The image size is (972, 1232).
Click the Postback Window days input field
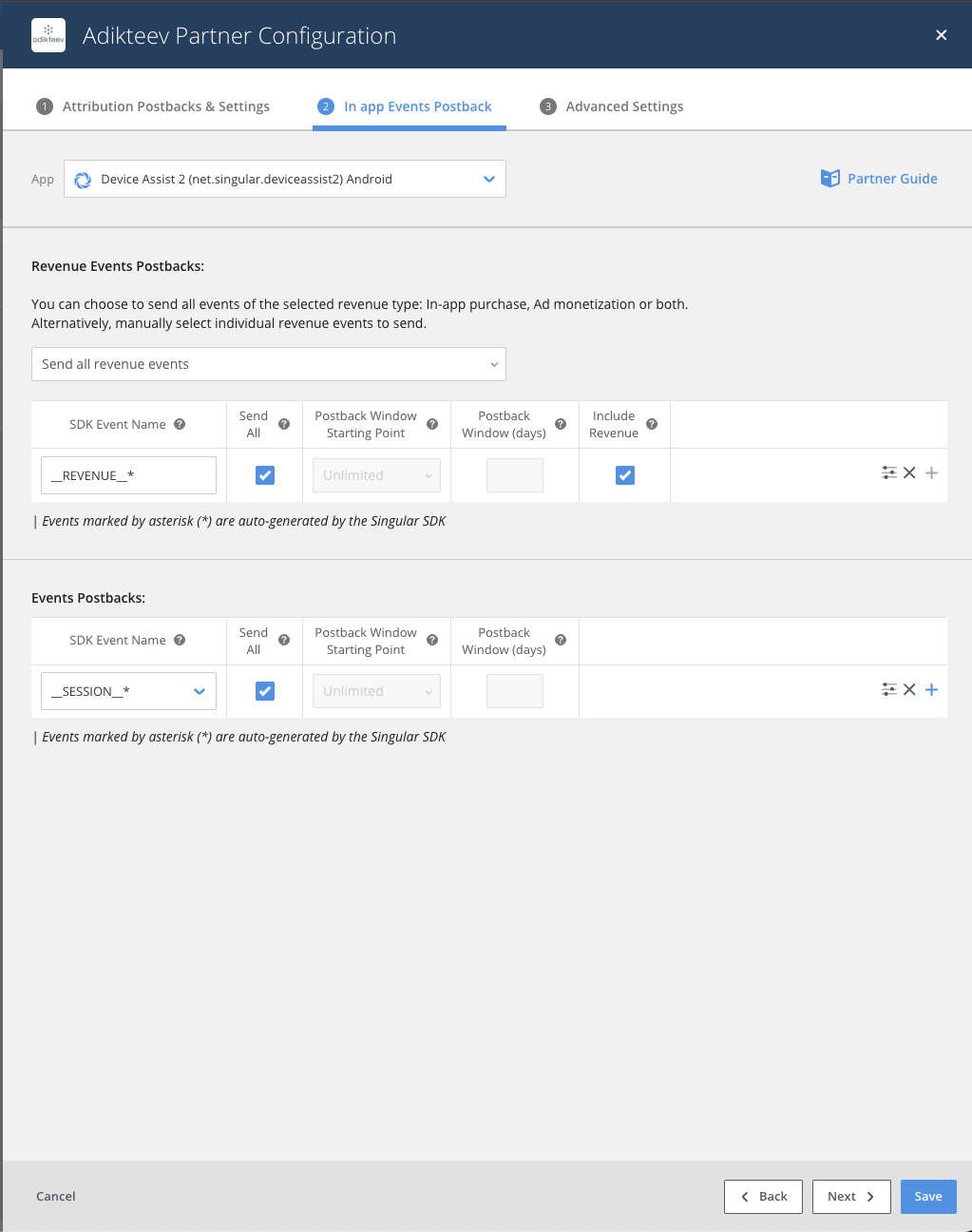[x=514, y=474]
